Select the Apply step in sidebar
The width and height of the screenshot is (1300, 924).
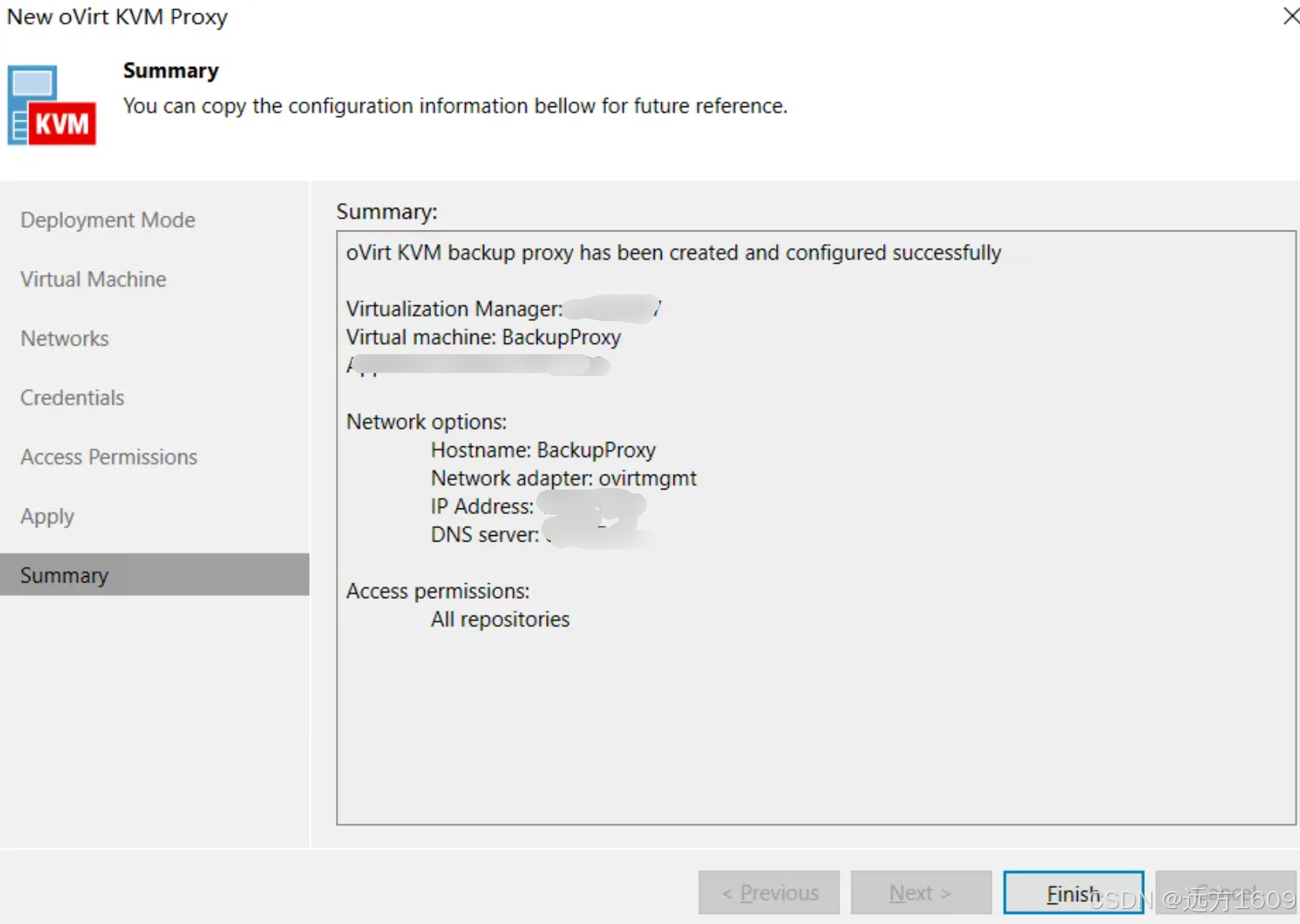coord(47,516)
